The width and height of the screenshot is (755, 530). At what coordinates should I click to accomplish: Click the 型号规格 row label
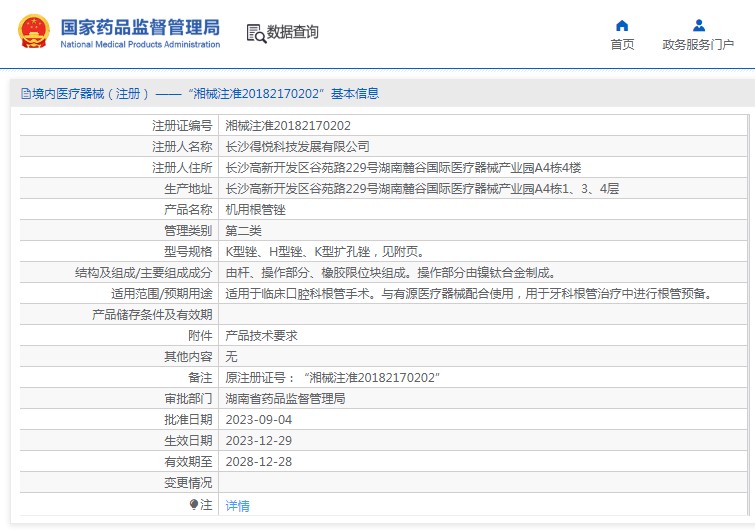(188, 252)
